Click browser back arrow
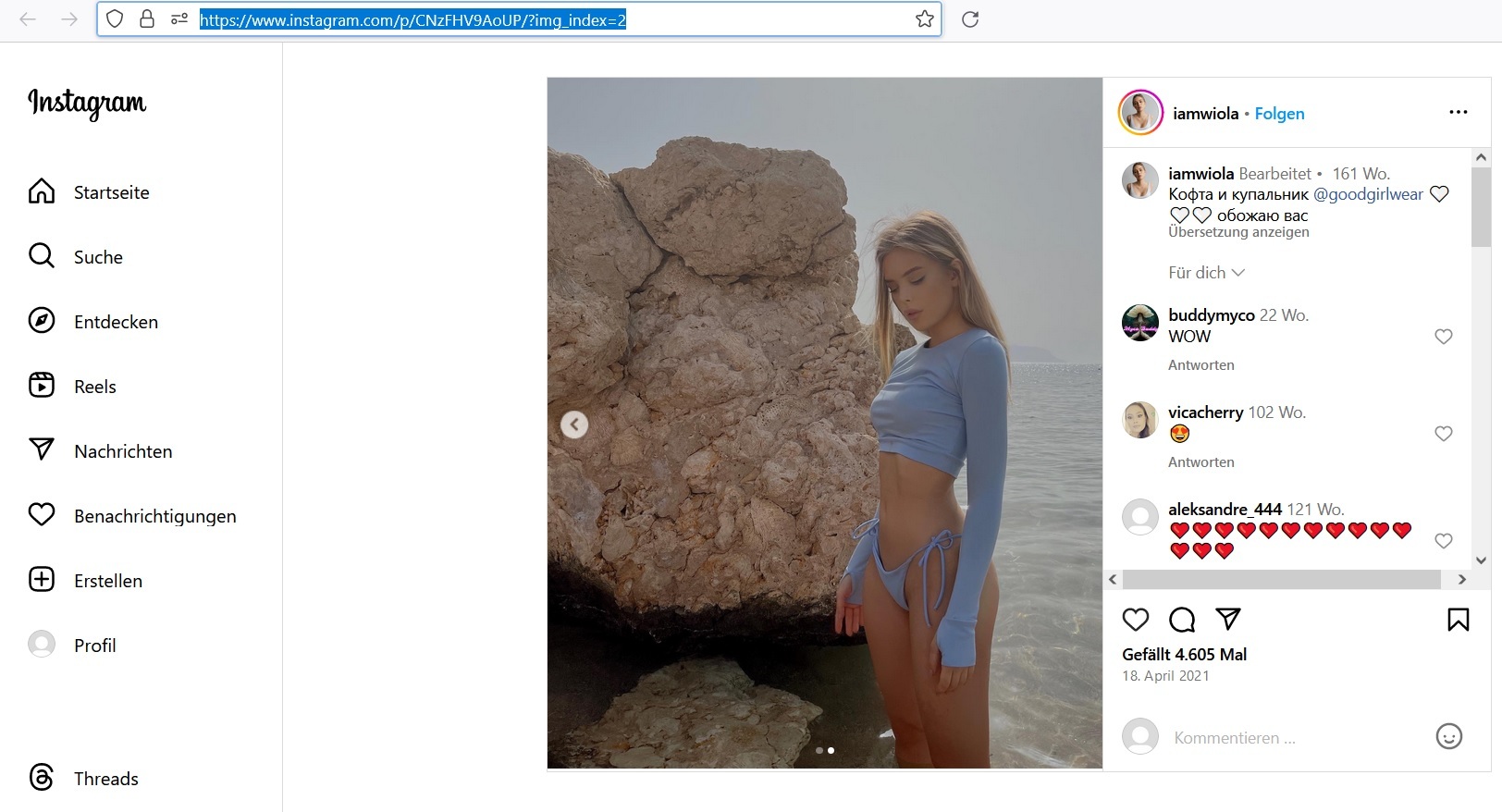Image resolution: width=1502 pixels, height=812 pixels. (x=28, y=19)
